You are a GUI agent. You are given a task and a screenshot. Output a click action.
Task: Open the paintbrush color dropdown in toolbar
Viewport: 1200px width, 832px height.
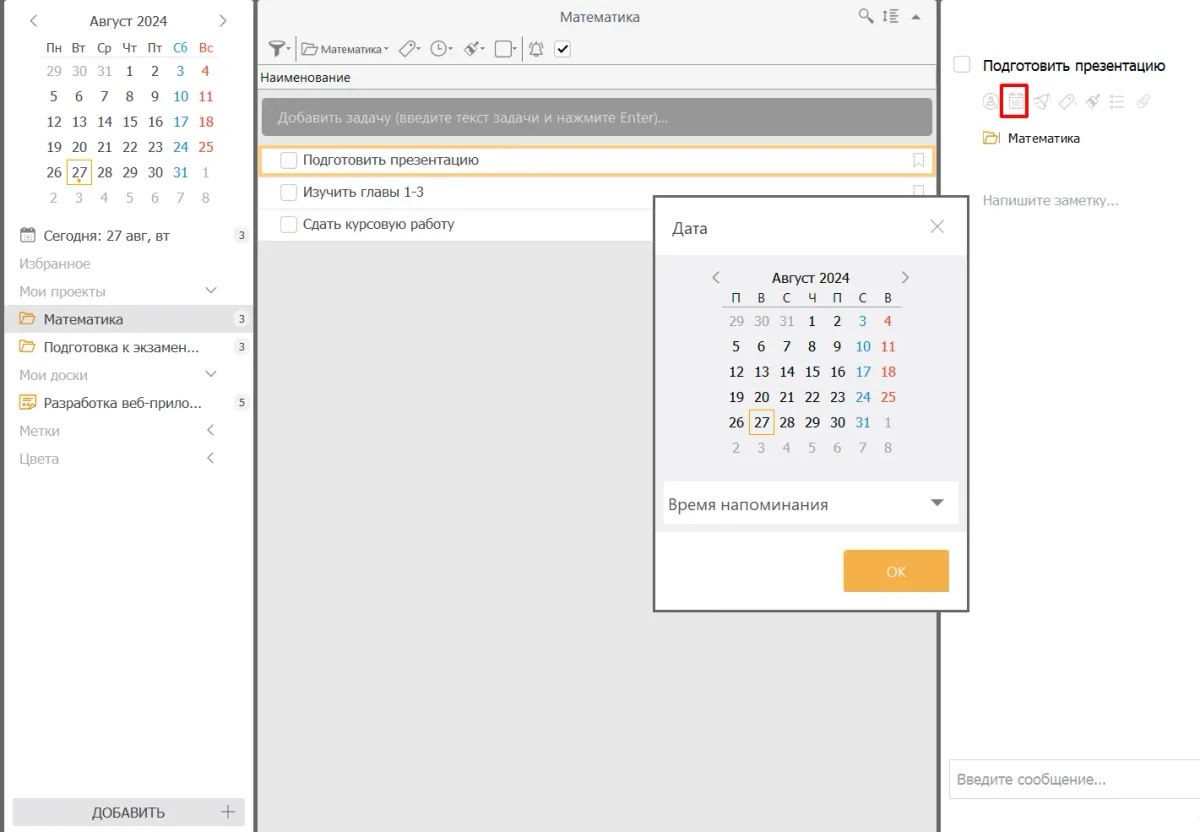pyautogui.click(x=475, y=48)
